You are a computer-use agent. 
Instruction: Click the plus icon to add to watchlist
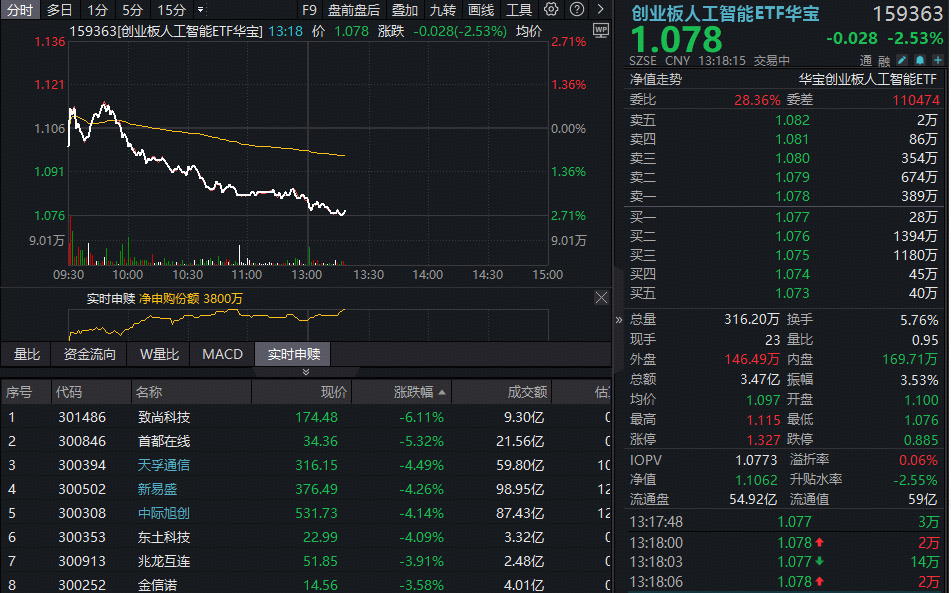click(937, 60)
